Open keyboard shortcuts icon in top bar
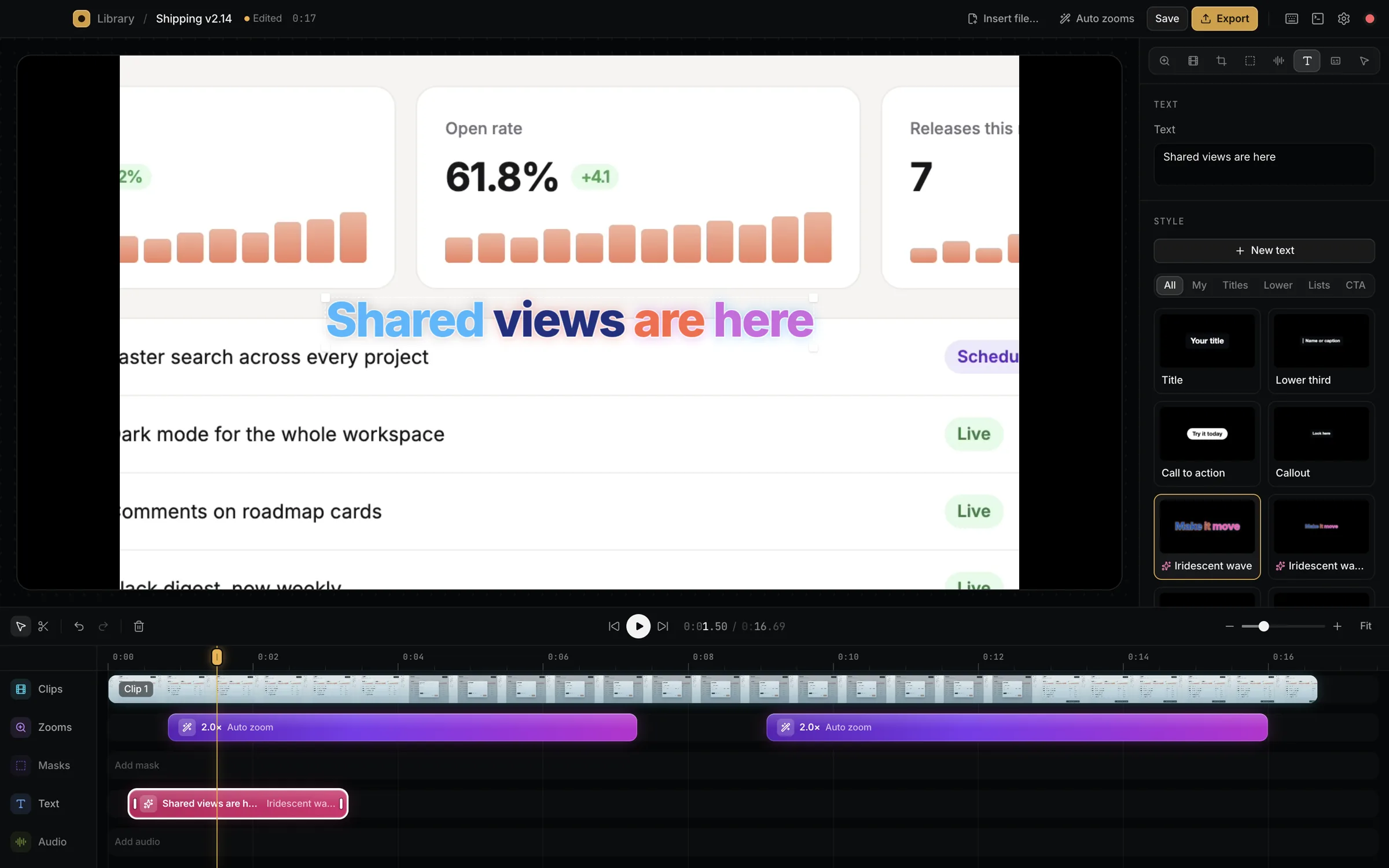 pos(1292,19)
